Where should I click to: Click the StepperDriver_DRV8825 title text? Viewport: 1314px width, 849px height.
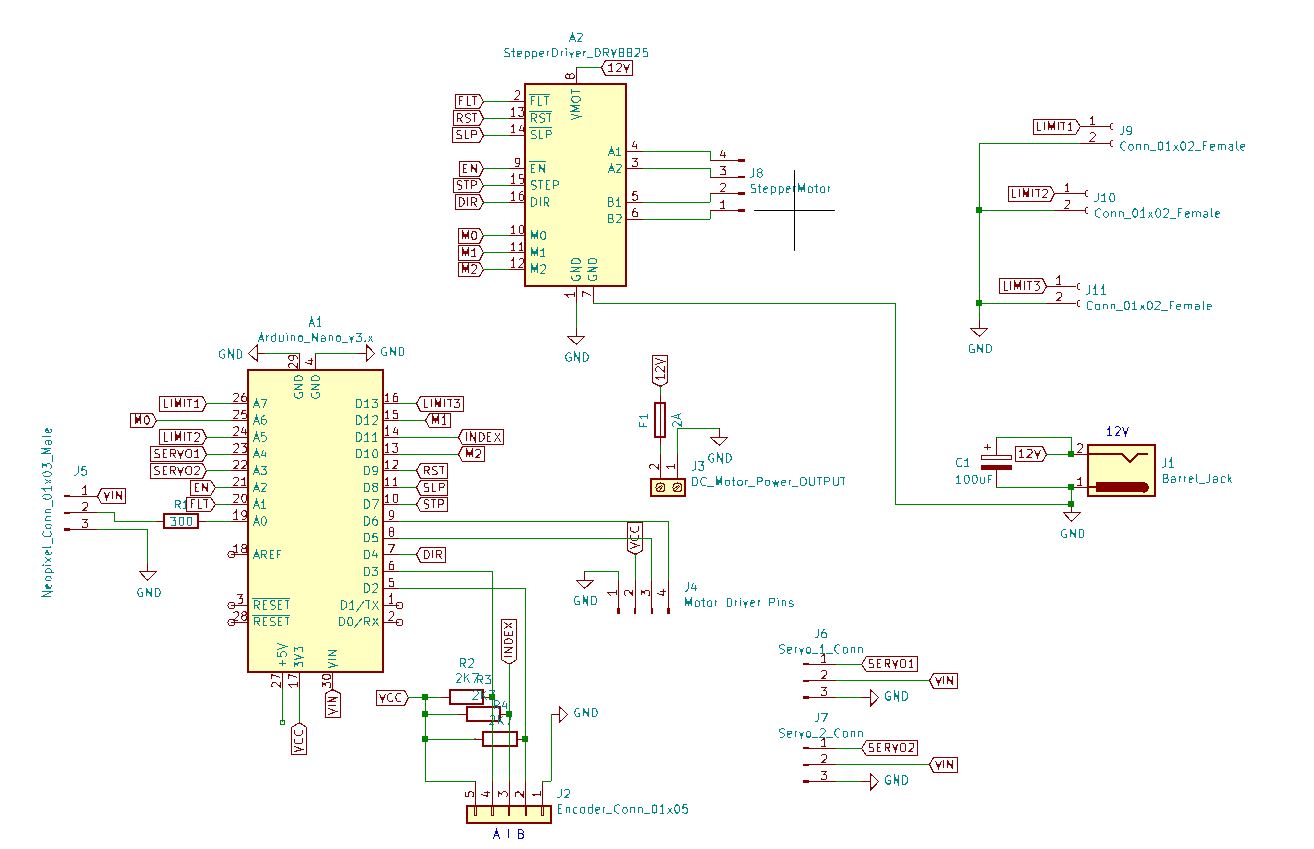pos(576,53)
